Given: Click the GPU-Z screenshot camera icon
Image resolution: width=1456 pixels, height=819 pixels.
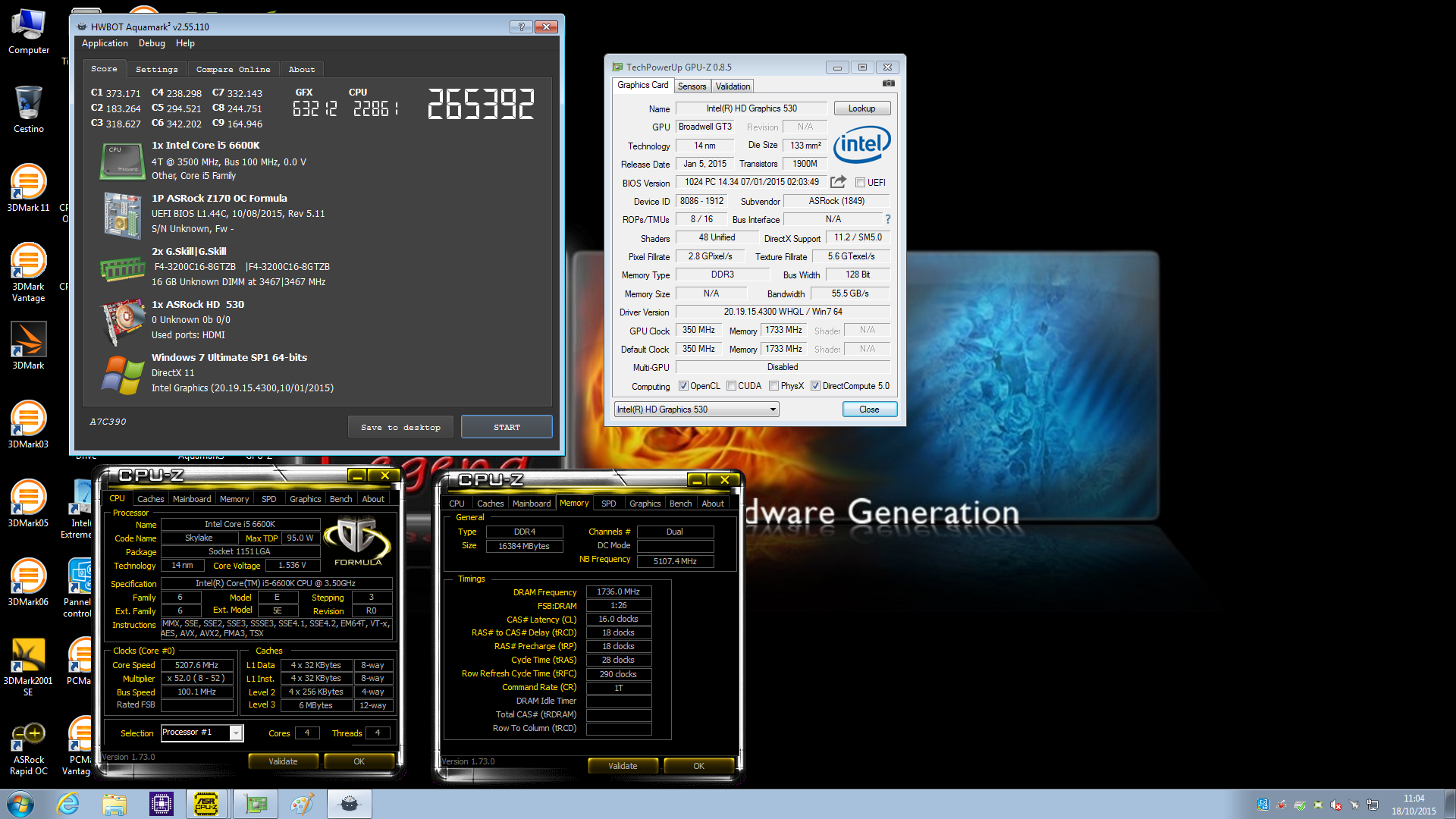Looking at the screenshot, I should click(889, 83).
